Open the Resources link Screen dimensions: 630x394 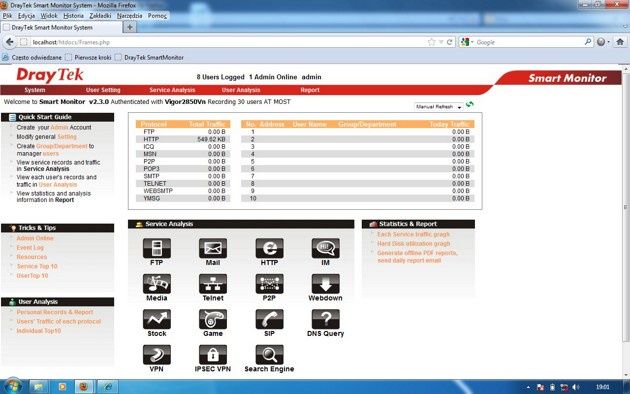coord(32,257)
